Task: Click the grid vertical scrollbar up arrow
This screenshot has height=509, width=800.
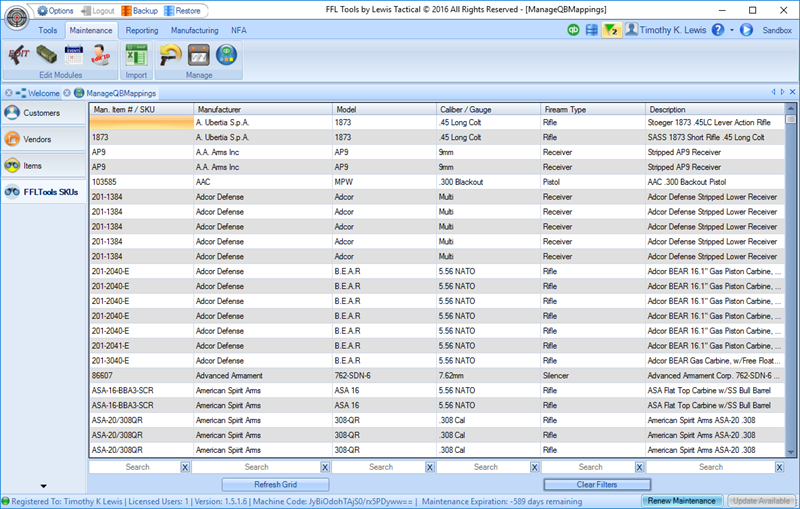Action: pos(791,109)
